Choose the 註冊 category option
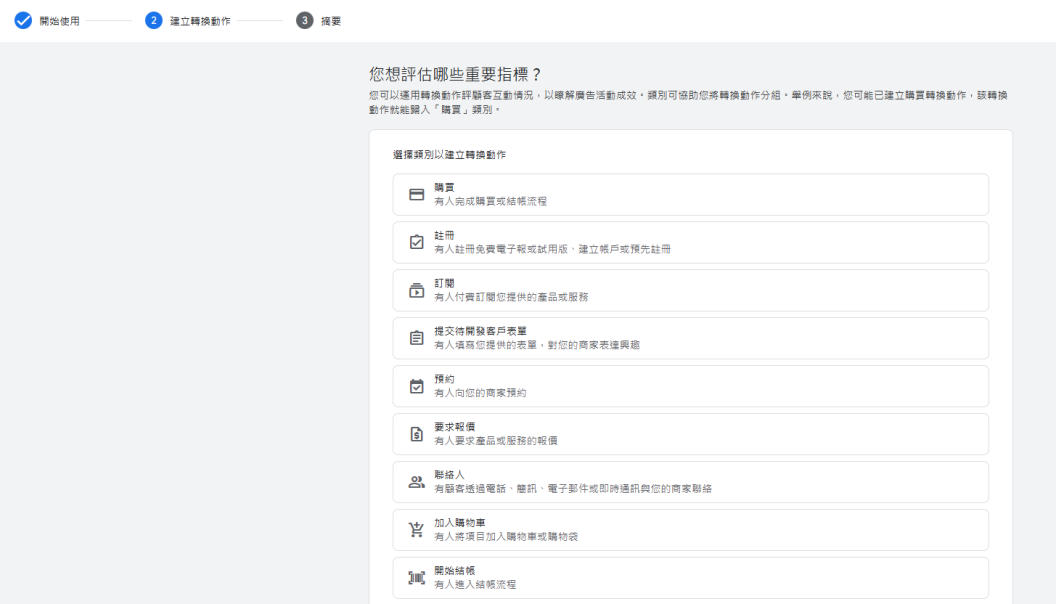The width and height of the screenshot is (1056, 604). pos(690,243)
